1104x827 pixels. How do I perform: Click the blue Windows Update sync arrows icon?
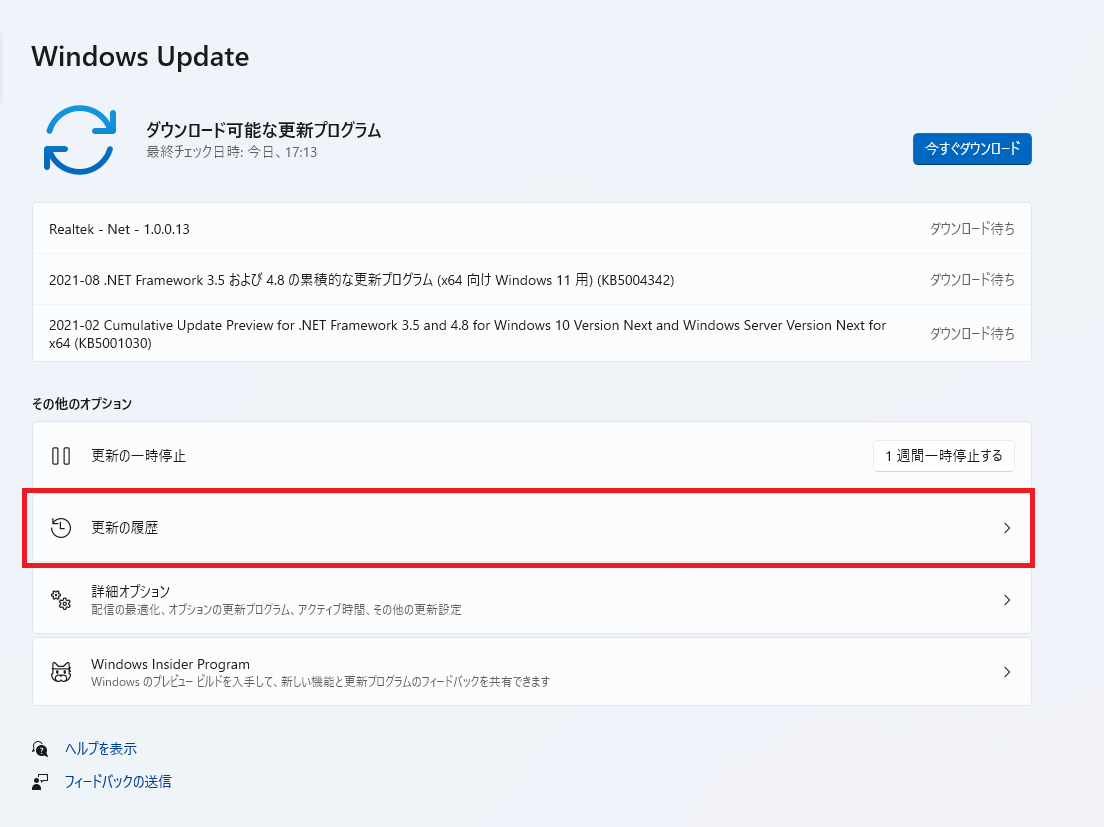[80, 139]
